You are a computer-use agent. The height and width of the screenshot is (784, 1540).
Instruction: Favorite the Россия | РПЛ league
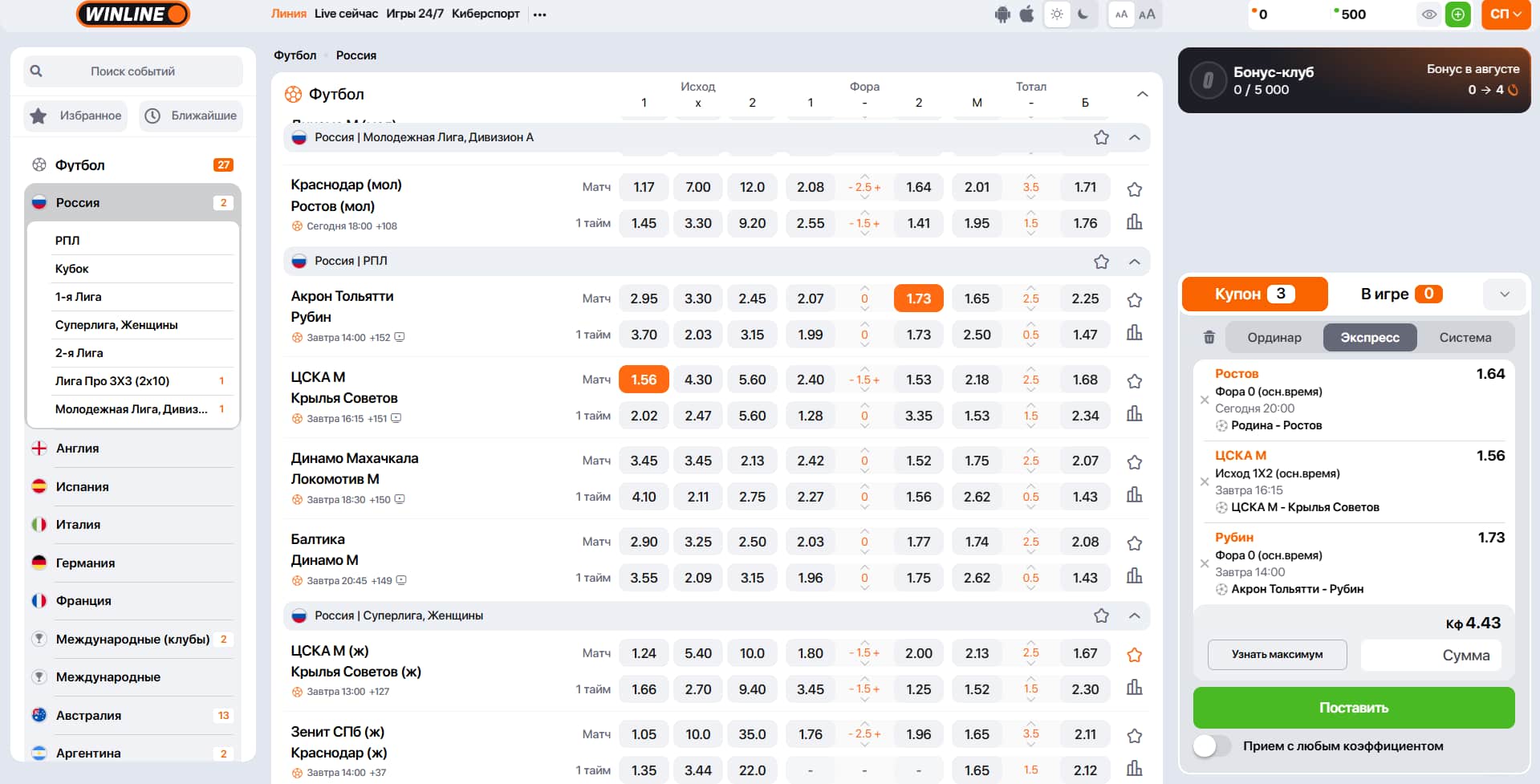tap(1101, 262)
